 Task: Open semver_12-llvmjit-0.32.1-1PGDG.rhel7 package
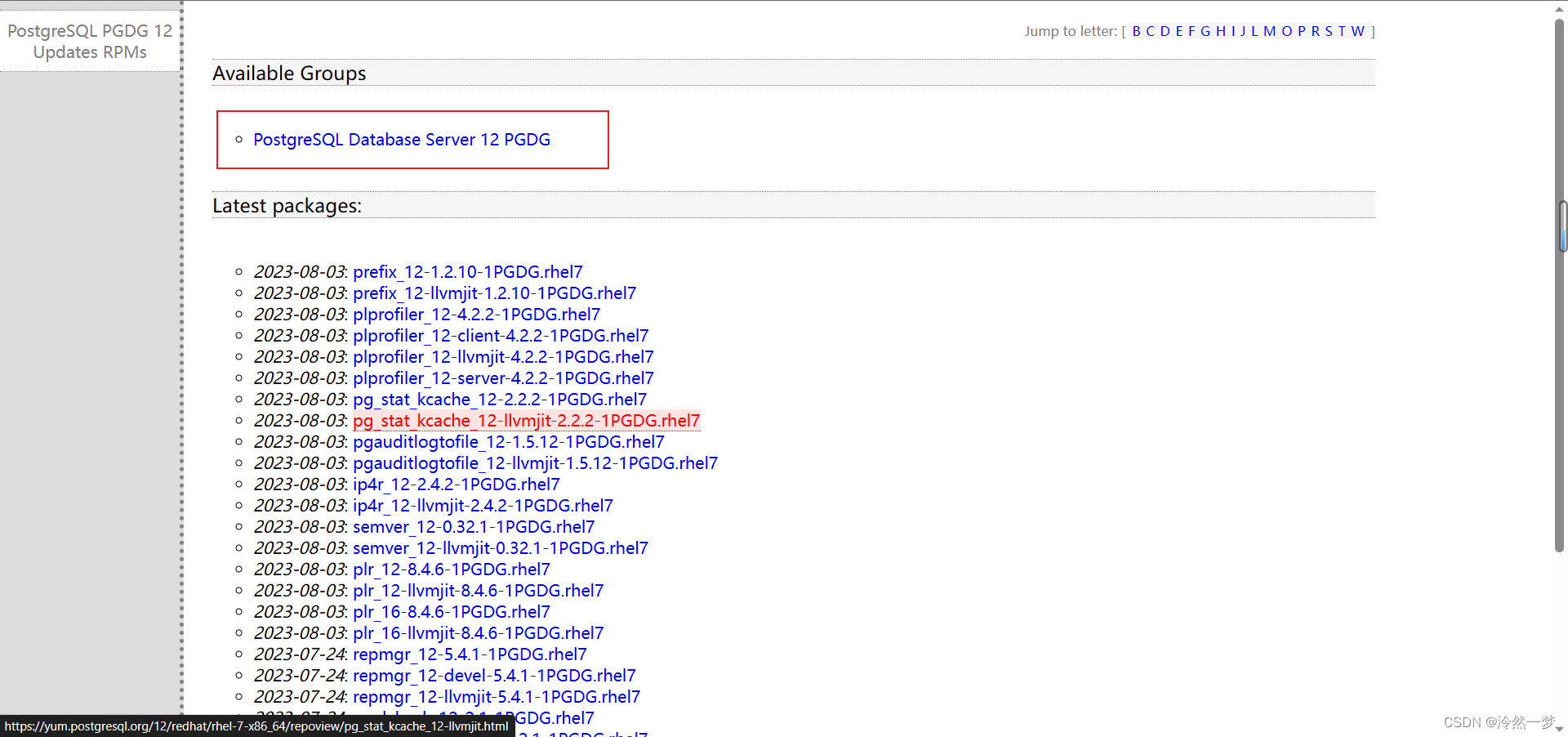[501, 548]
